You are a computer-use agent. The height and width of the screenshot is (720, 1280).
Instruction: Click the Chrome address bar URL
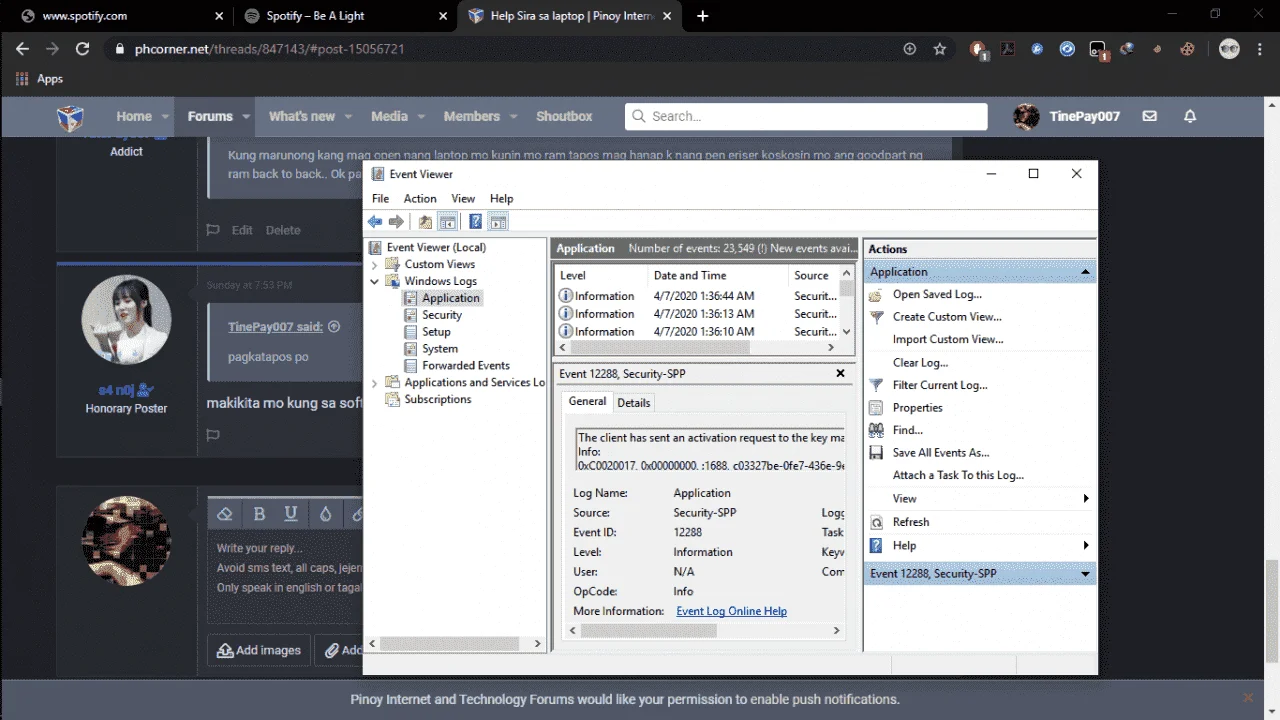coord(270,49)
